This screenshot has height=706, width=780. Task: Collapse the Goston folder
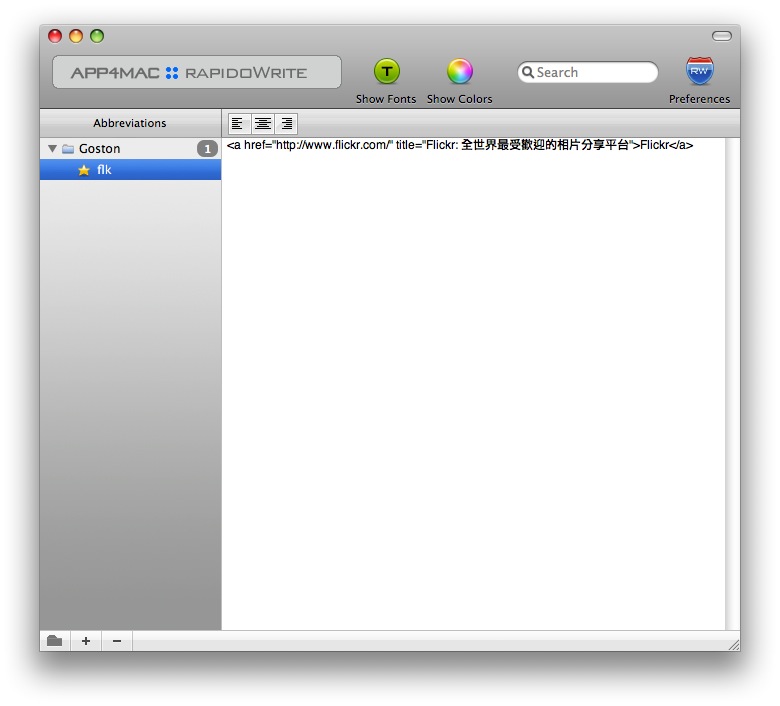[52, 148]
